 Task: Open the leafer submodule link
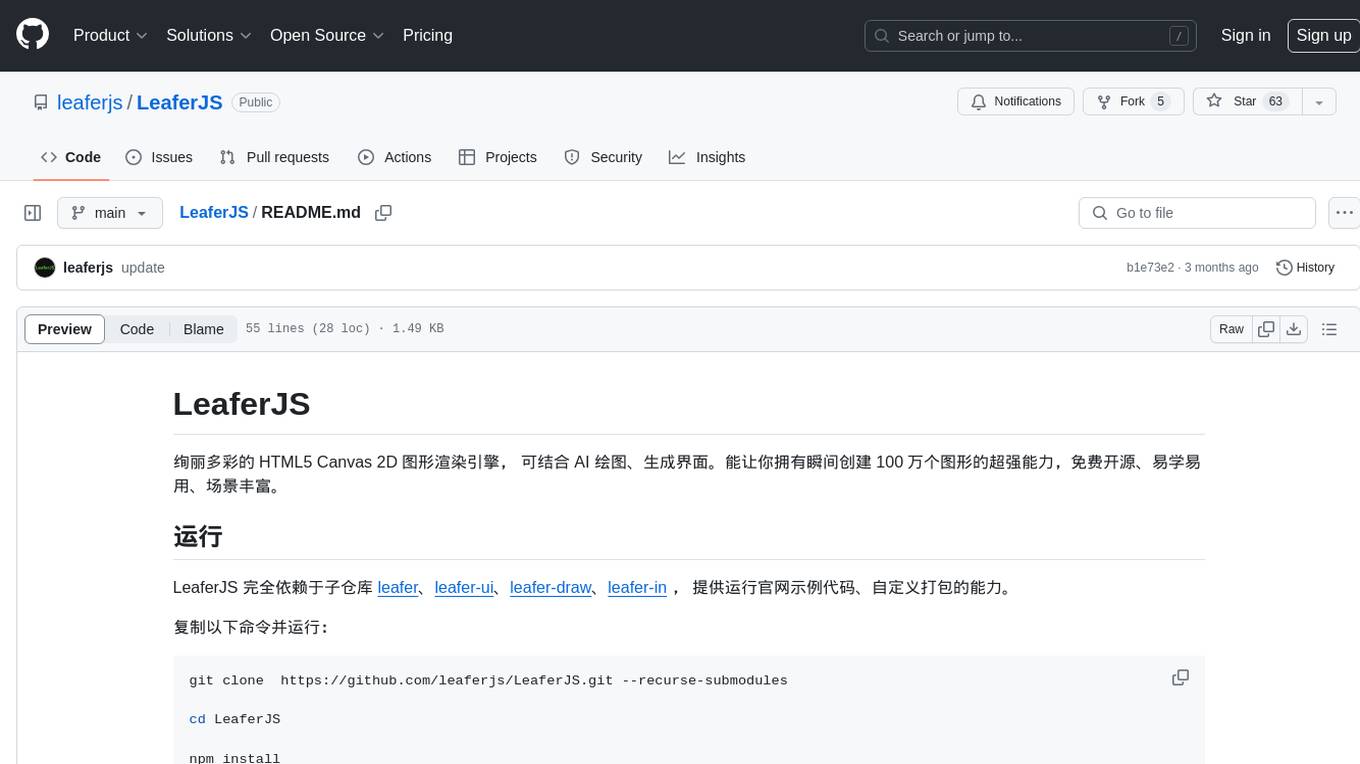coord(397,588)
